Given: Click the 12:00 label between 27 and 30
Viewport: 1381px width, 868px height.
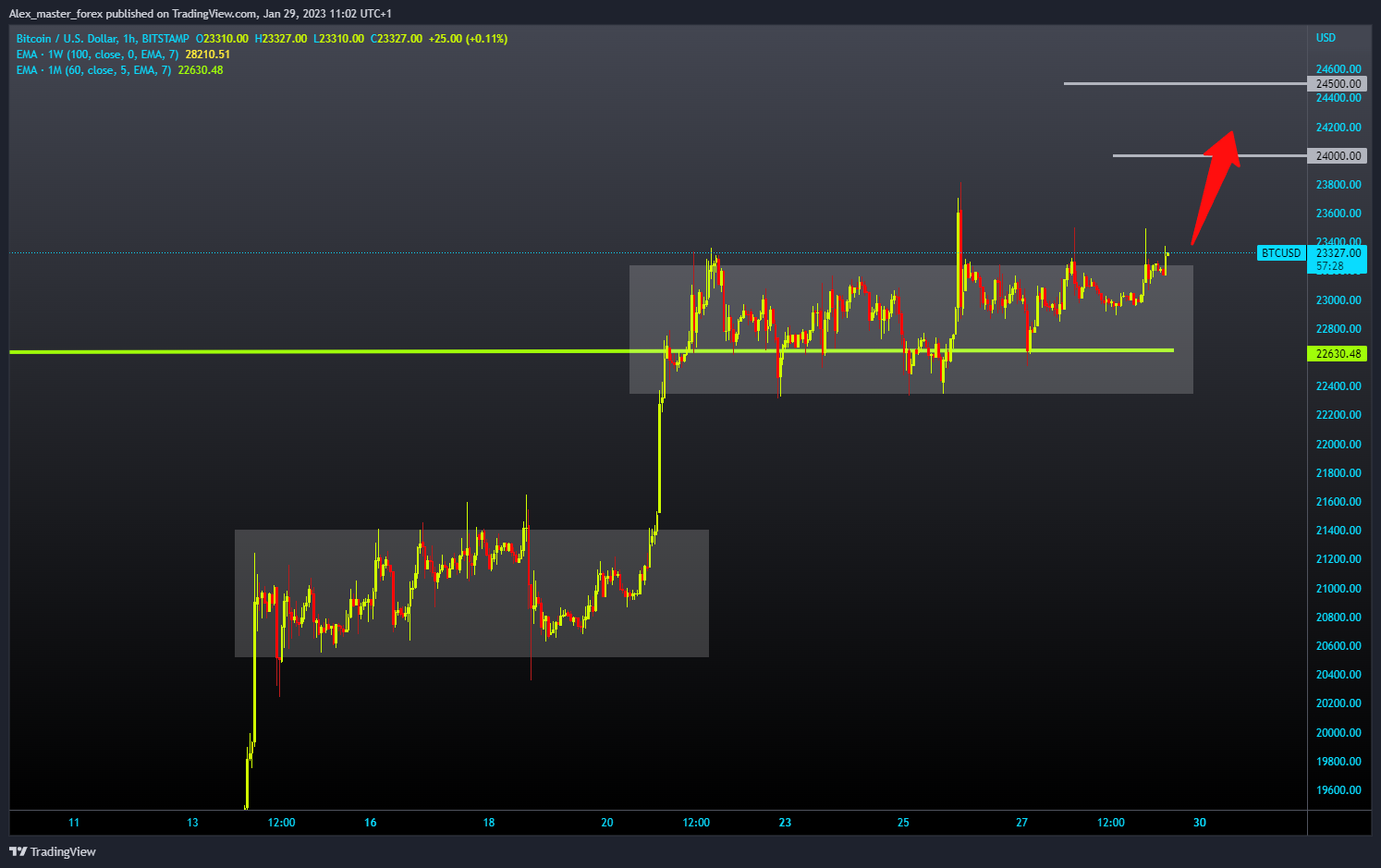Looking at the screenshot, I should (x=1111, y=823).
